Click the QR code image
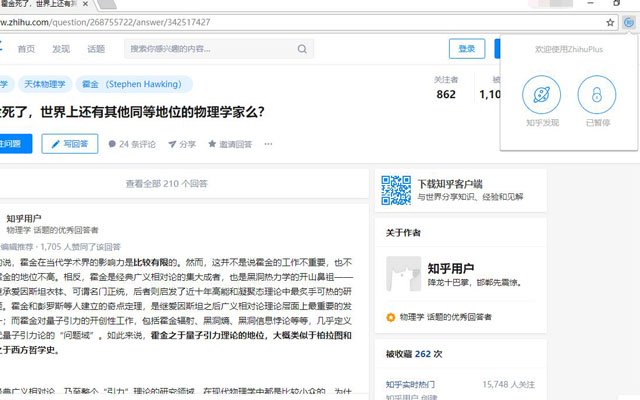The image size is (640, 400). click(x=396, y=190)
